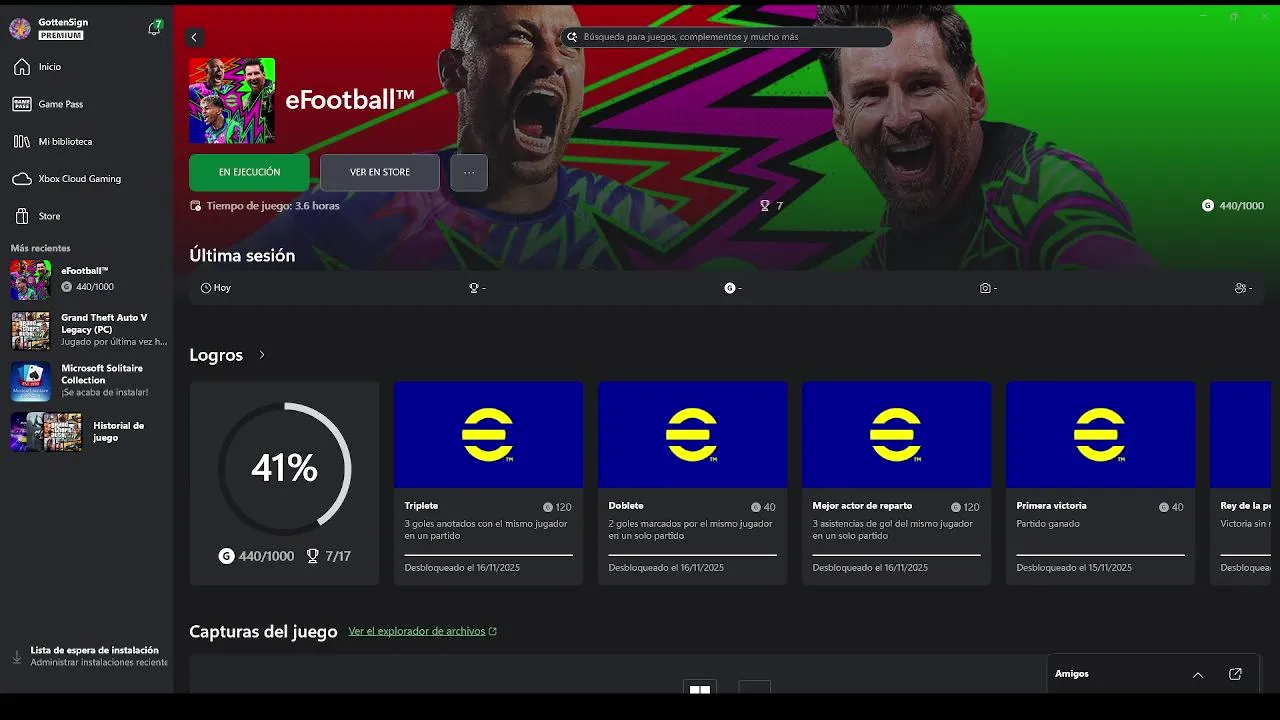Click the GottenSign profile avatar
This screenshot has width=1280, height=720.
click(20, 28)
